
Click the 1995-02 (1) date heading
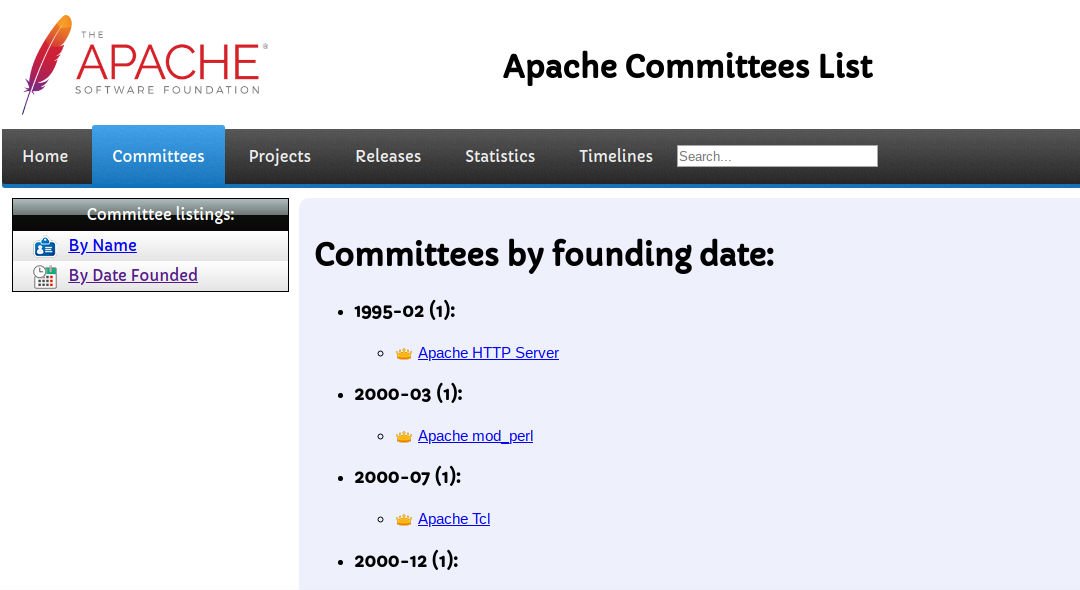point(404,310)
